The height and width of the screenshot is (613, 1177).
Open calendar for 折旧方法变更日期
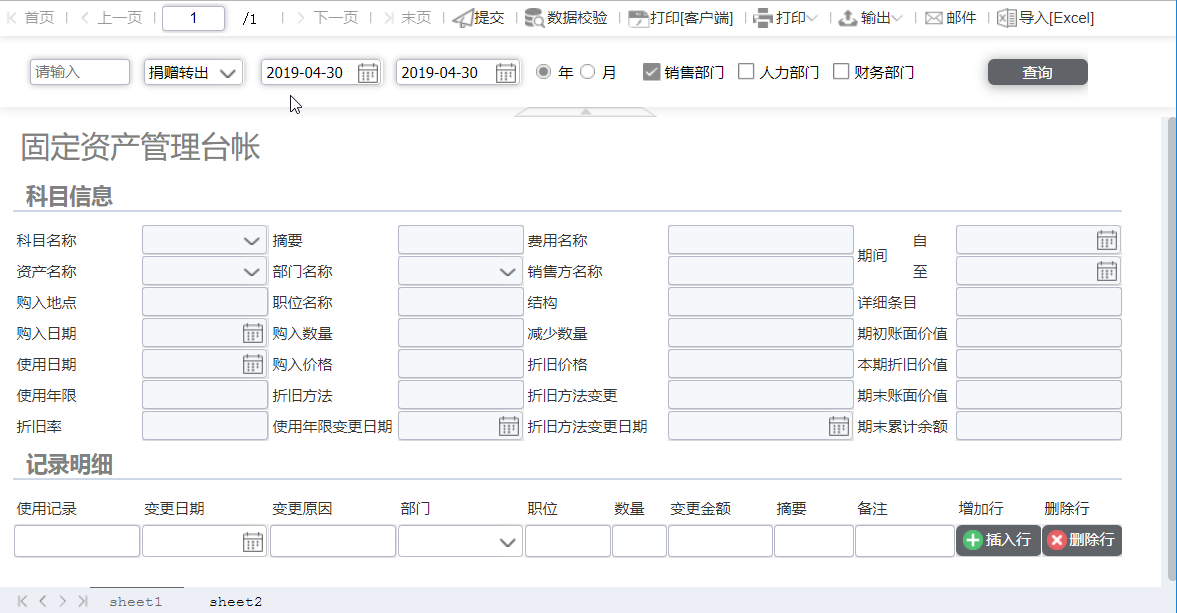(838, 426)
